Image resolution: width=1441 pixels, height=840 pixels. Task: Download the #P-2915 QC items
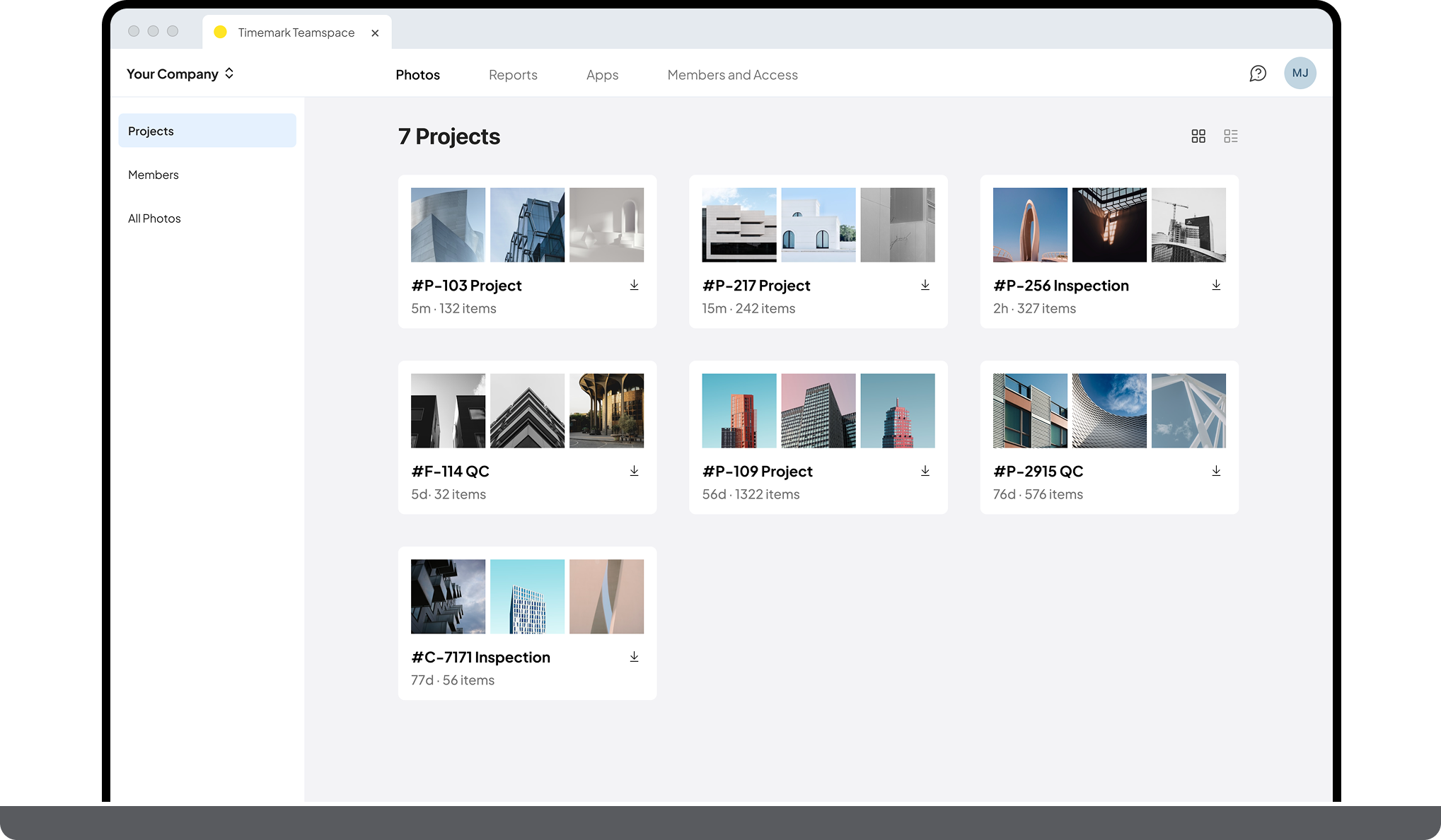click(1217, 470)
